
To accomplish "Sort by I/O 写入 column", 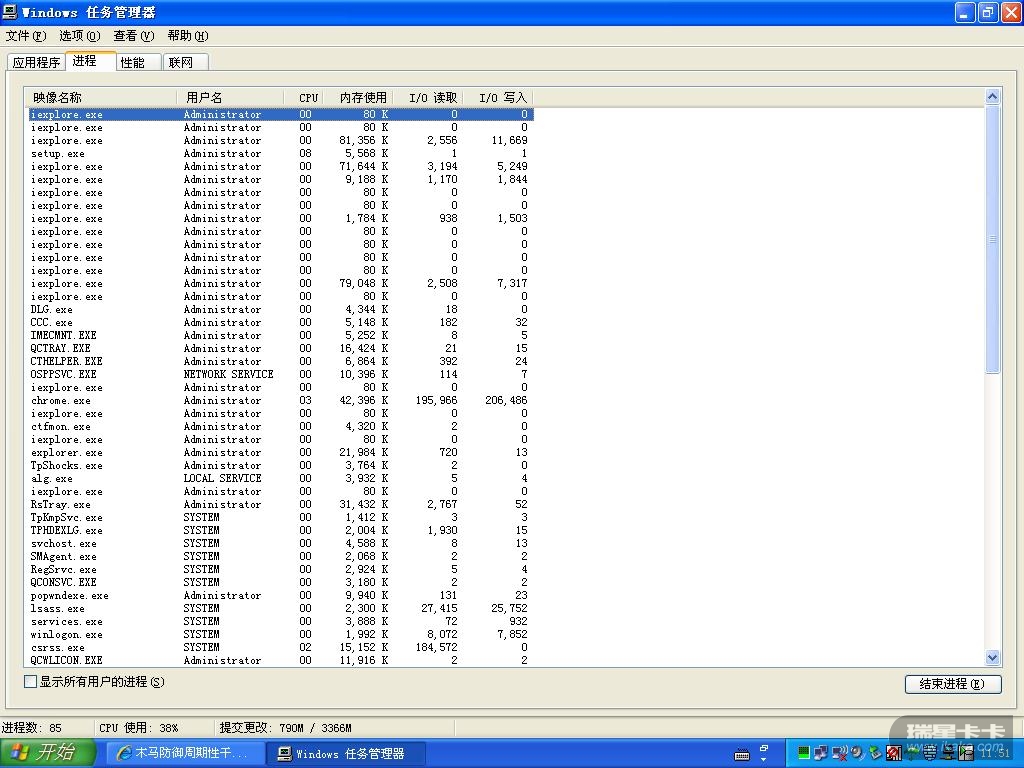I will (x=498, y=97).
